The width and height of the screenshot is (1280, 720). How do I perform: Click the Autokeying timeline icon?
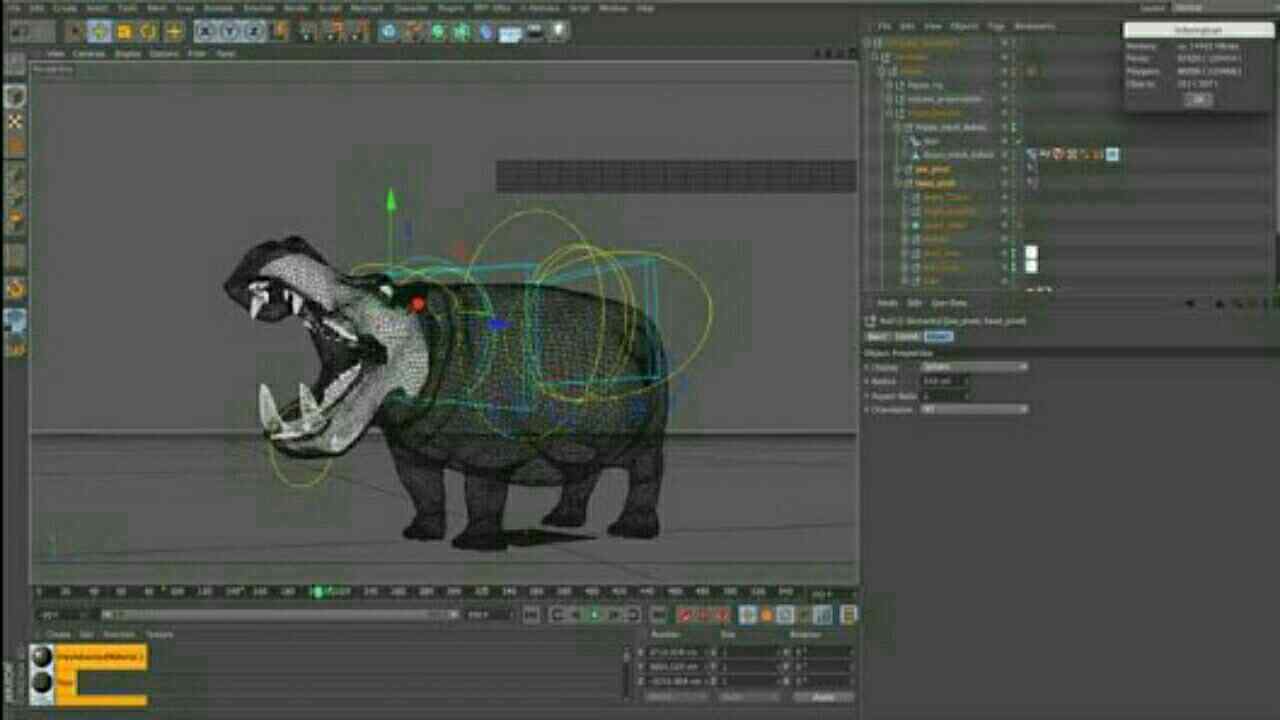pyautogui.click(x=702, y=614)
